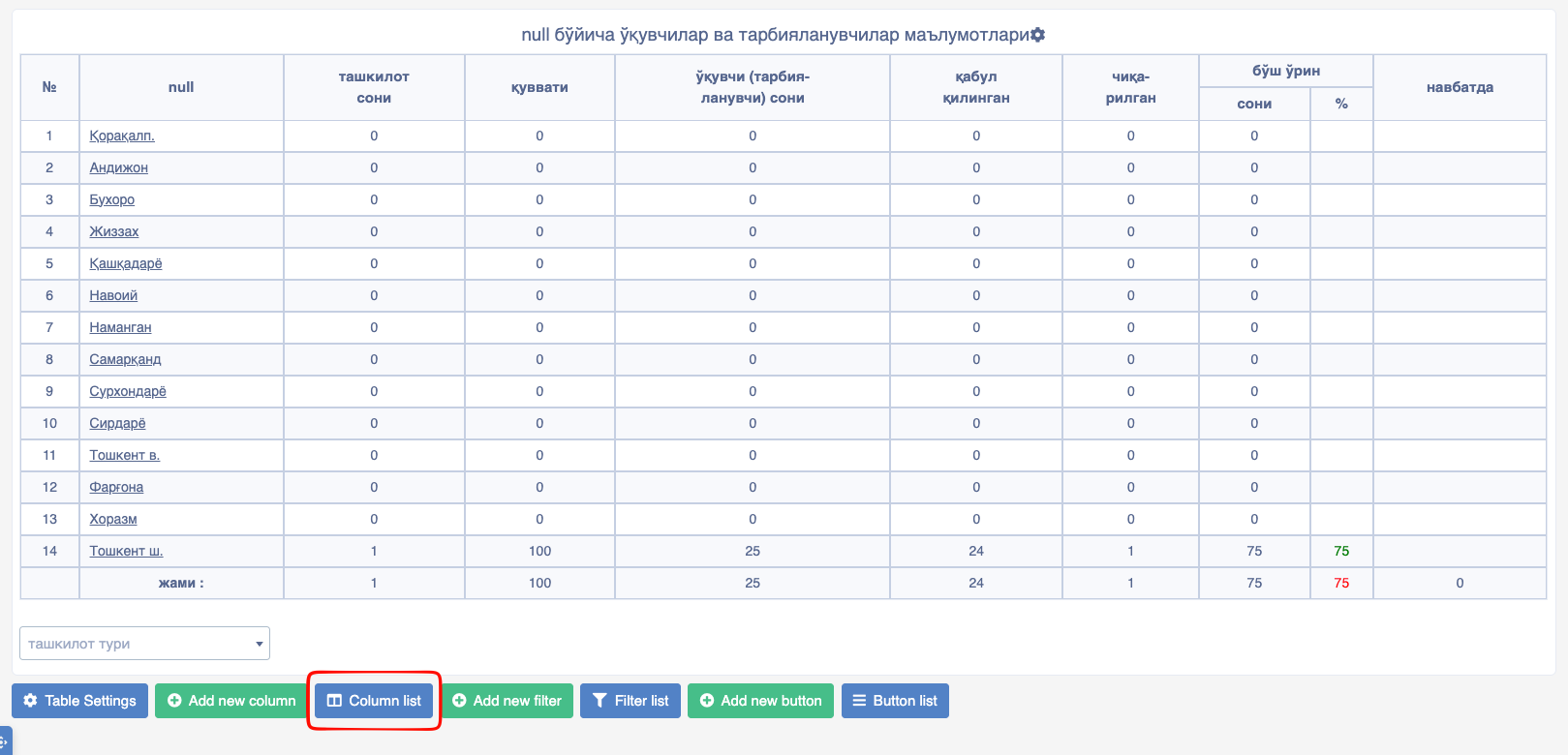The height and width of the screenshot is (755, 1568).
Task: Click the green 75 percent in Тошкент ш. row
Action: [x=1341, y=551]
